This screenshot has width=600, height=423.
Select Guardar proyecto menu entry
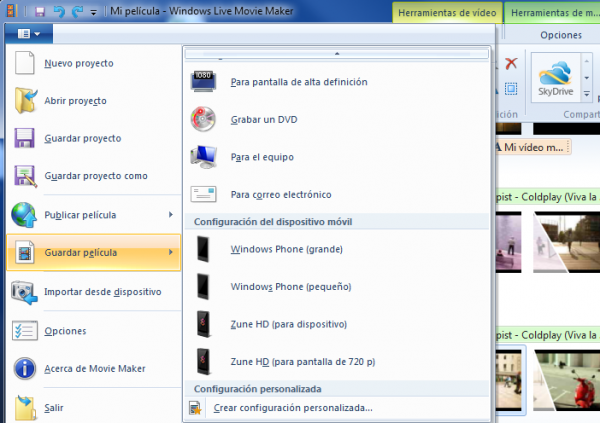94,138
